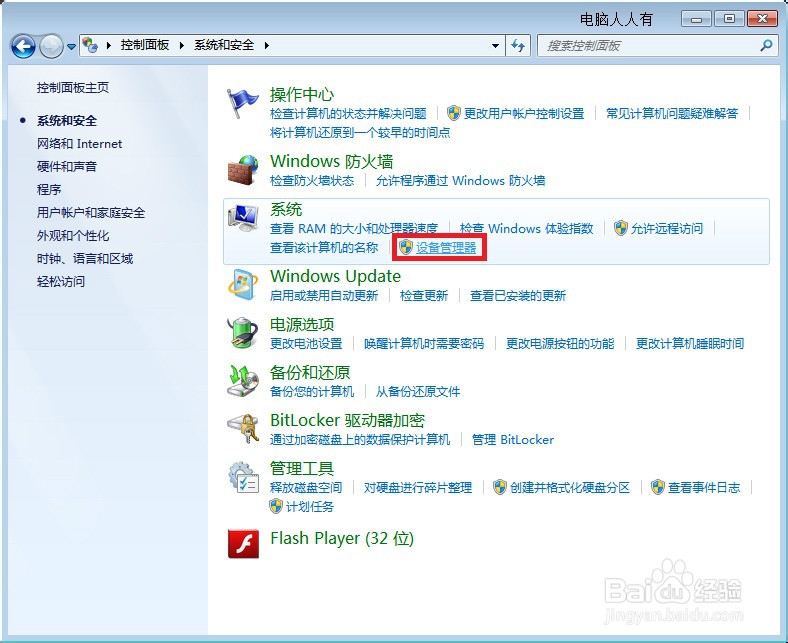The width and height of the screenshot is (788, 643).
Task: Select 轻松访问 in sidebar
Action: click(61, 282)
